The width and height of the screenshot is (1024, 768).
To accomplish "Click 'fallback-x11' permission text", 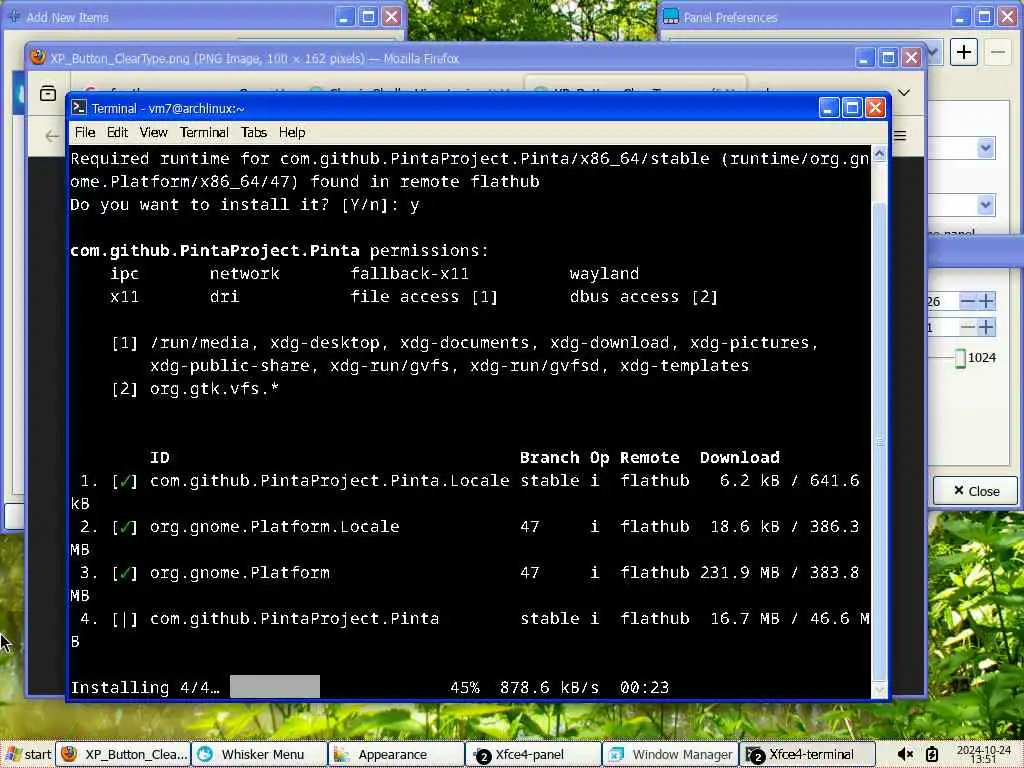I will pyautogui.click(x=409, y=274).
